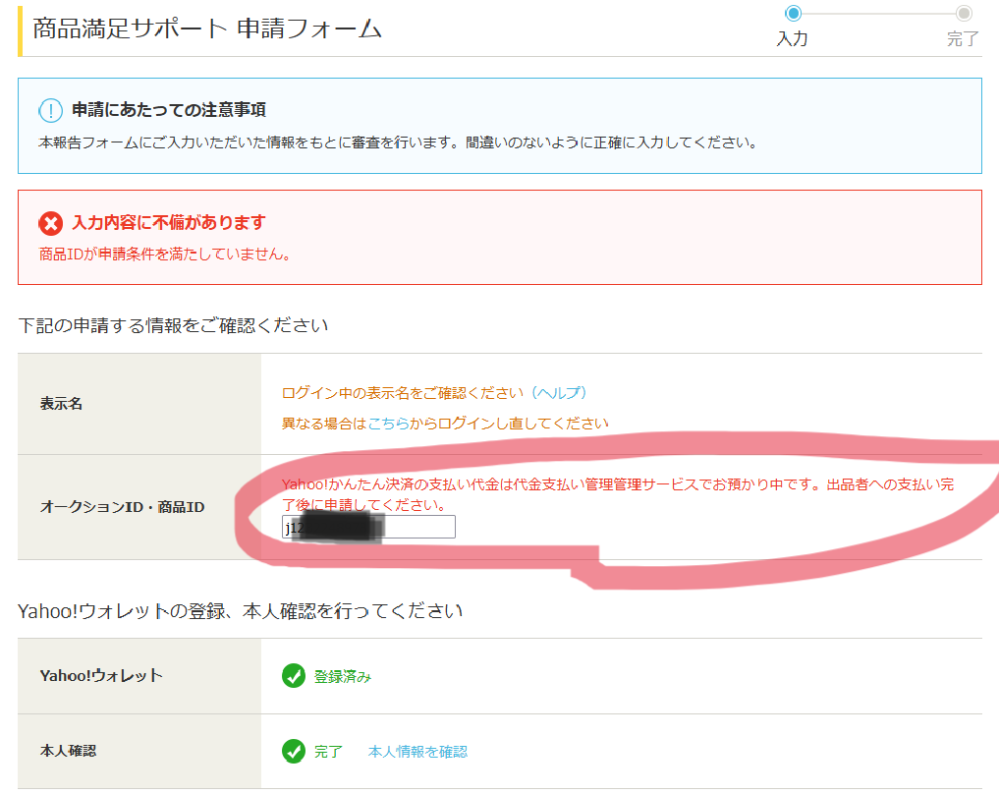Open the 本人情報を確認 link

click(x=417, y=751)
